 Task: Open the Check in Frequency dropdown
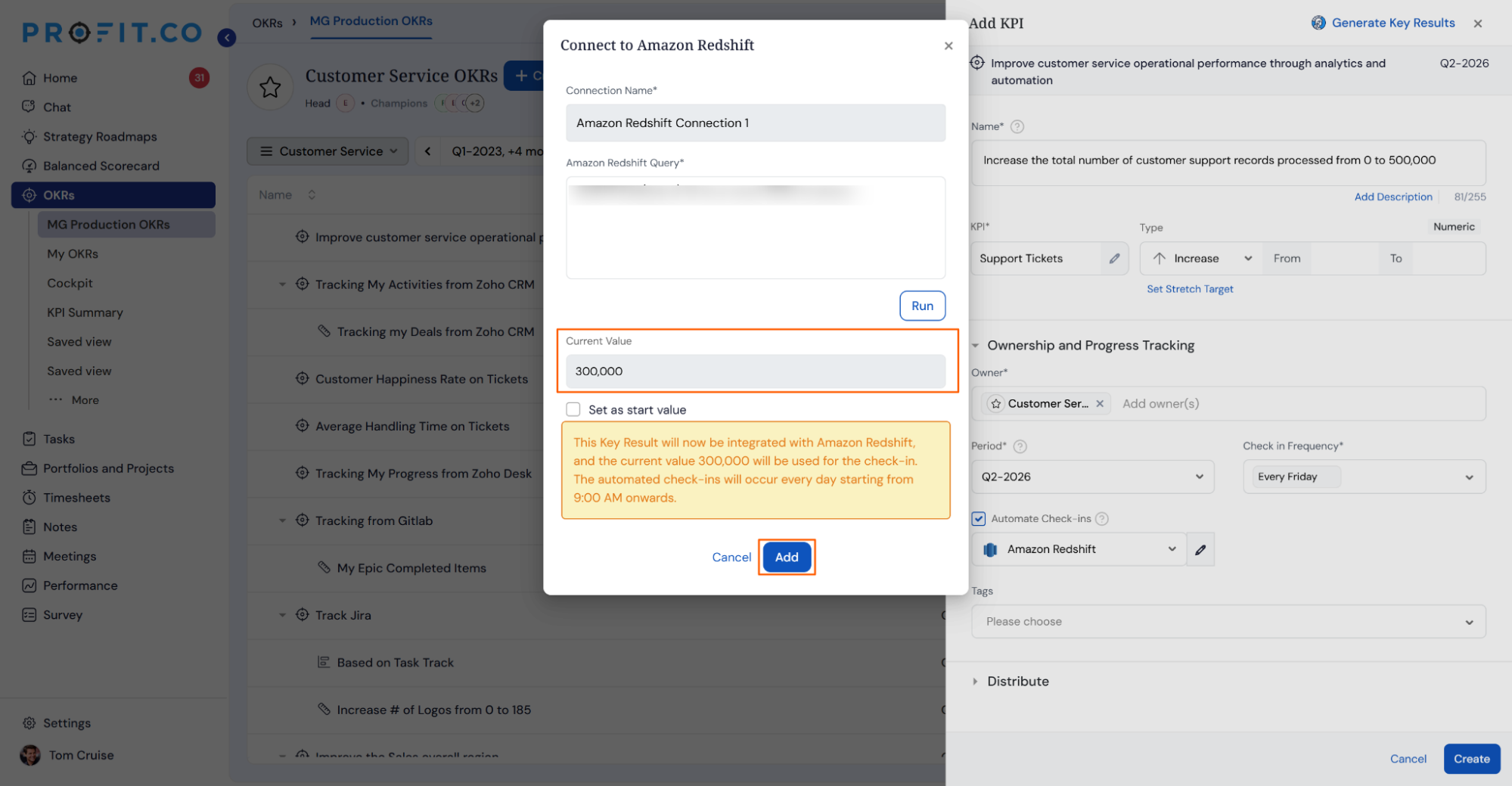pyautogui.click(x=1364, y=477)
